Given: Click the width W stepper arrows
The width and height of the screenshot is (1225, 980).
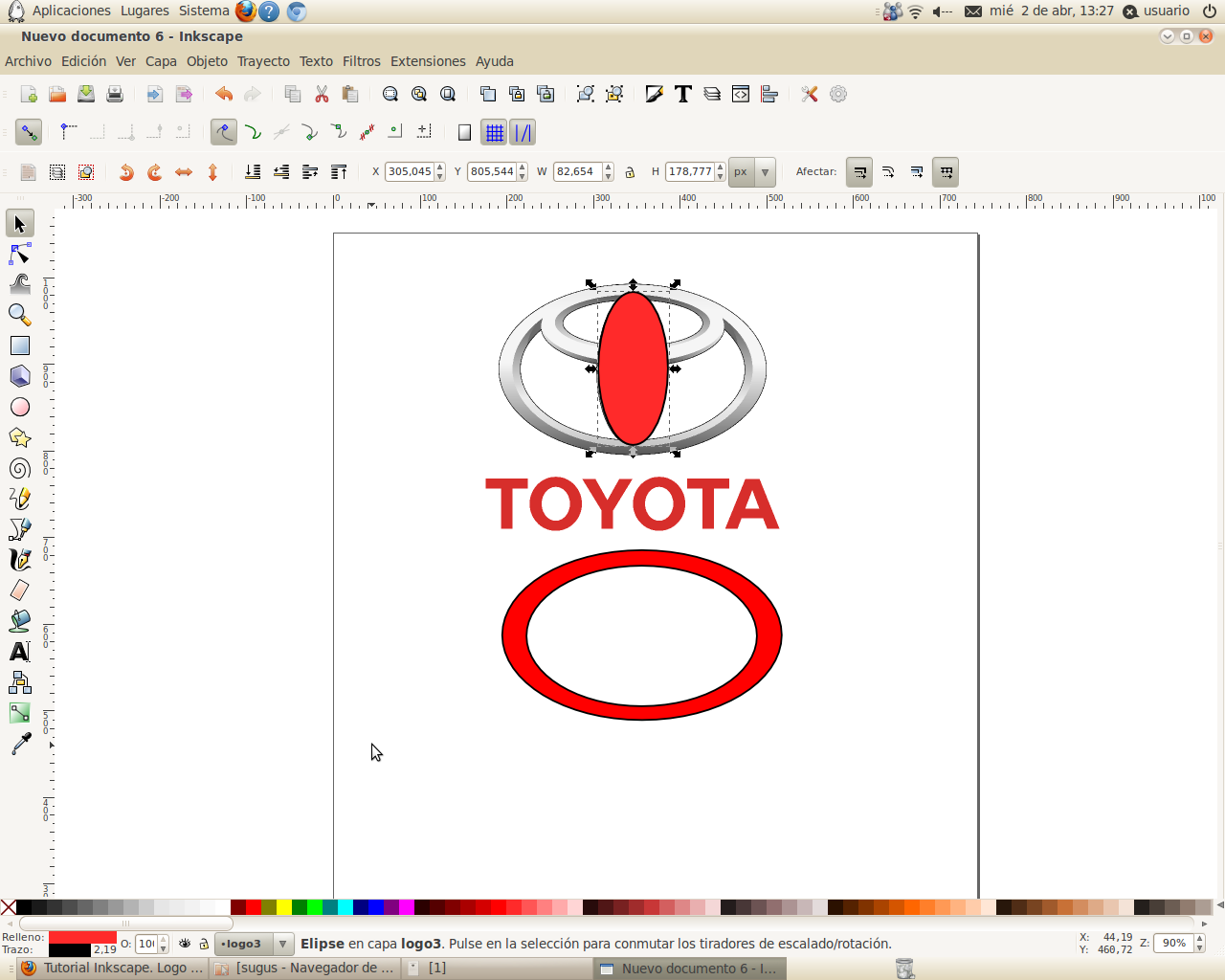Looking at the screenshot, I should 609,172.
